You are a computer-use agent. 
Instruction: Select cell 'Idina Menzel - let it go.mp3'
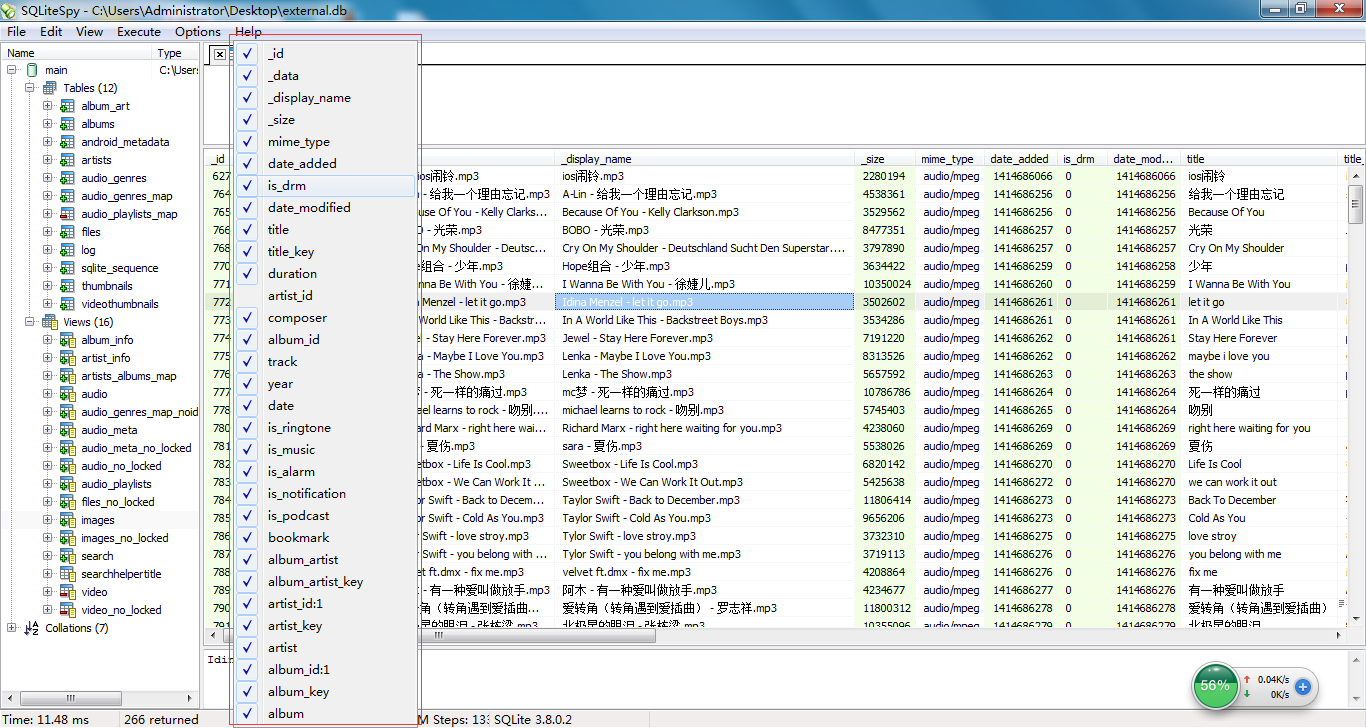704,302
